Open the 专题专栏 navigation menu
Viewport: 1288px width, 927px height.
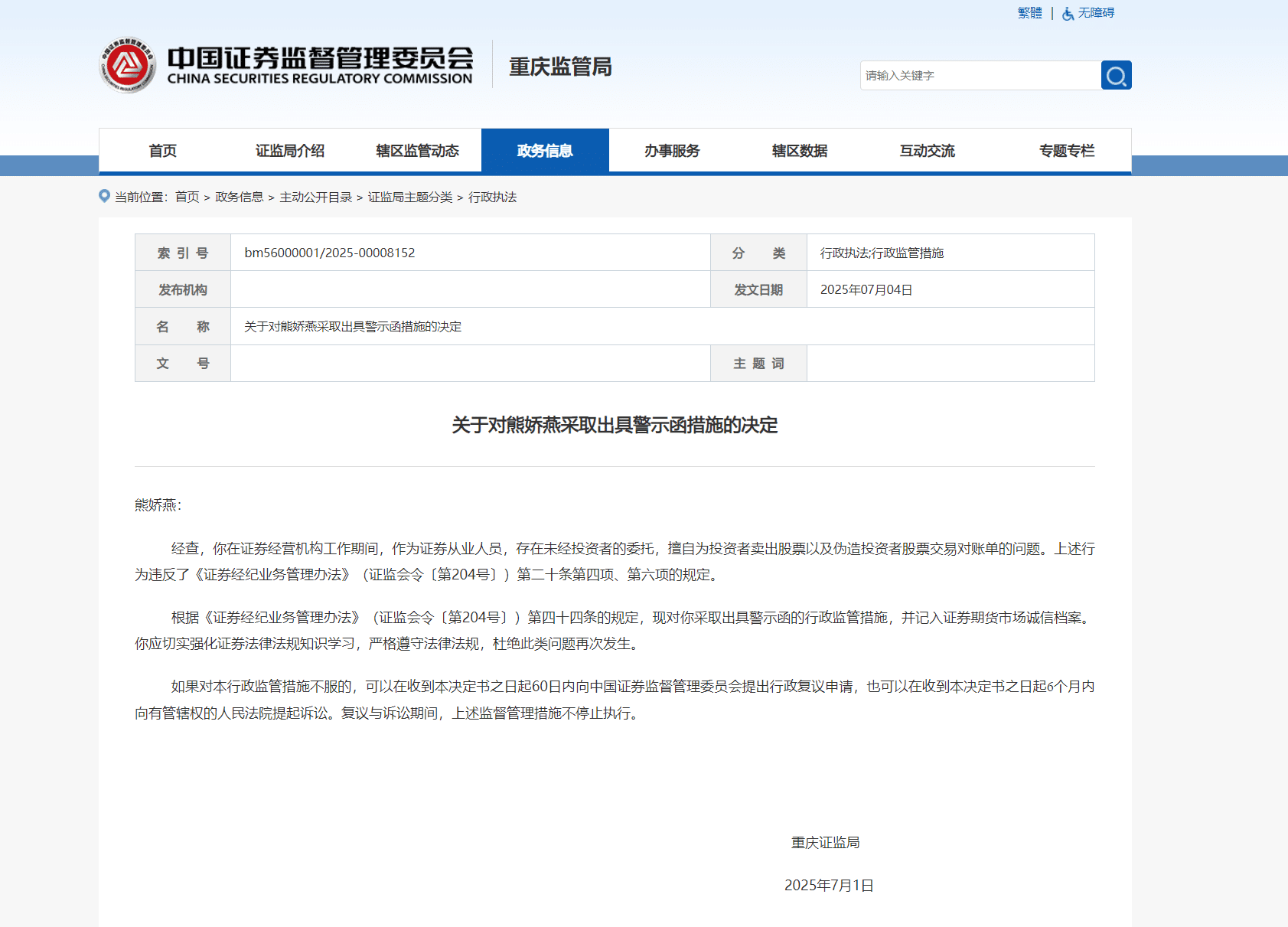(x=1067, y=150)
